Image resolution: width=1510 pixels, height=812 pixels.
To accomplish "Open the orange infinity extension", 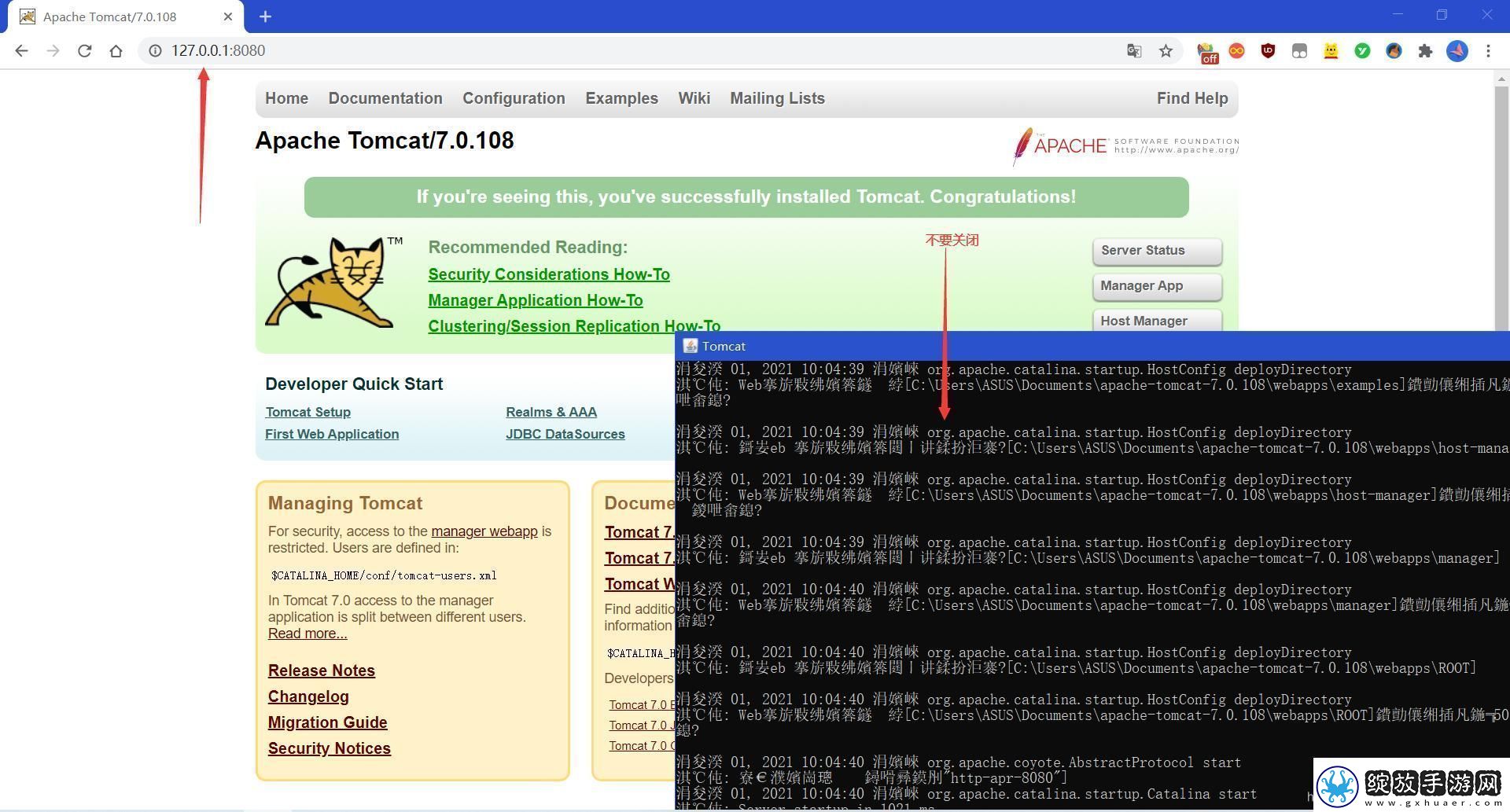I will point(1237,51).
